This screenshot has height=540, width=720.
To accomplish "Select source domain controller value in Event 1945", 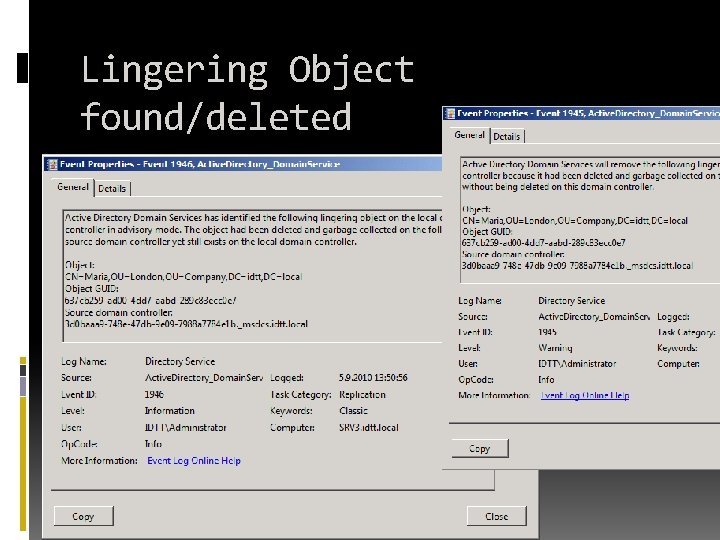I will (578, 265).
